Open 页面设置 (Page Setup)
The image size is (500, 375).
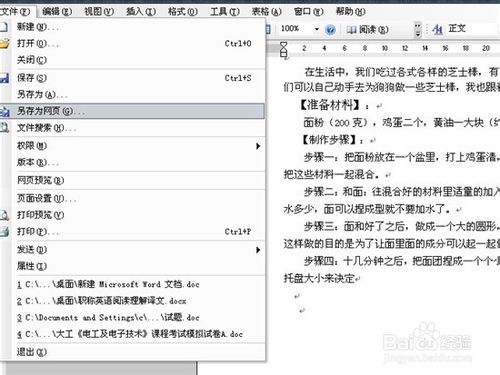coord(133,198)
